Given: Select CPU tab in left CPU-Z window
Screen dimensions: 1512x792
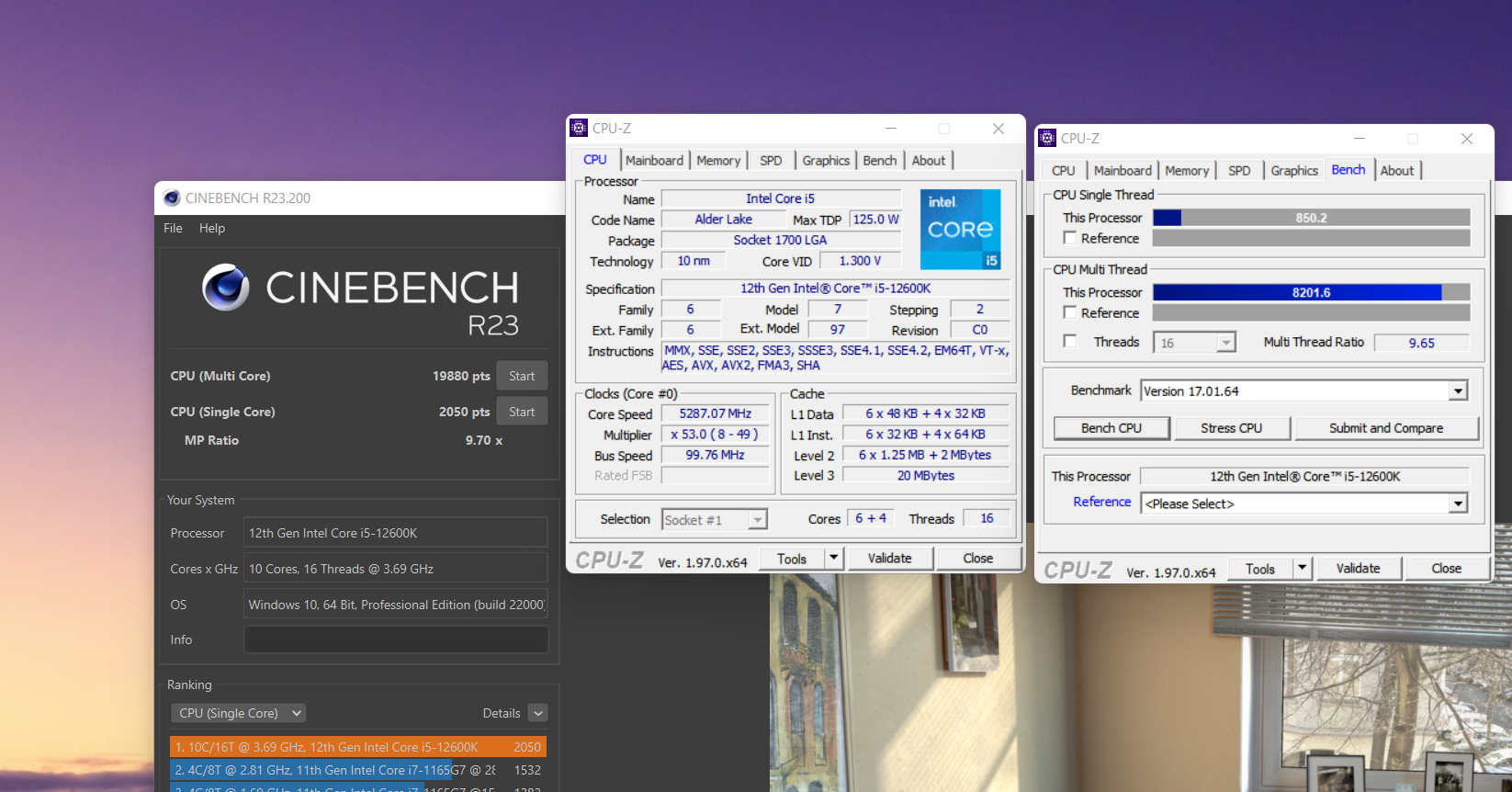Looking at the screenshot, I should (x=595, y=159).
